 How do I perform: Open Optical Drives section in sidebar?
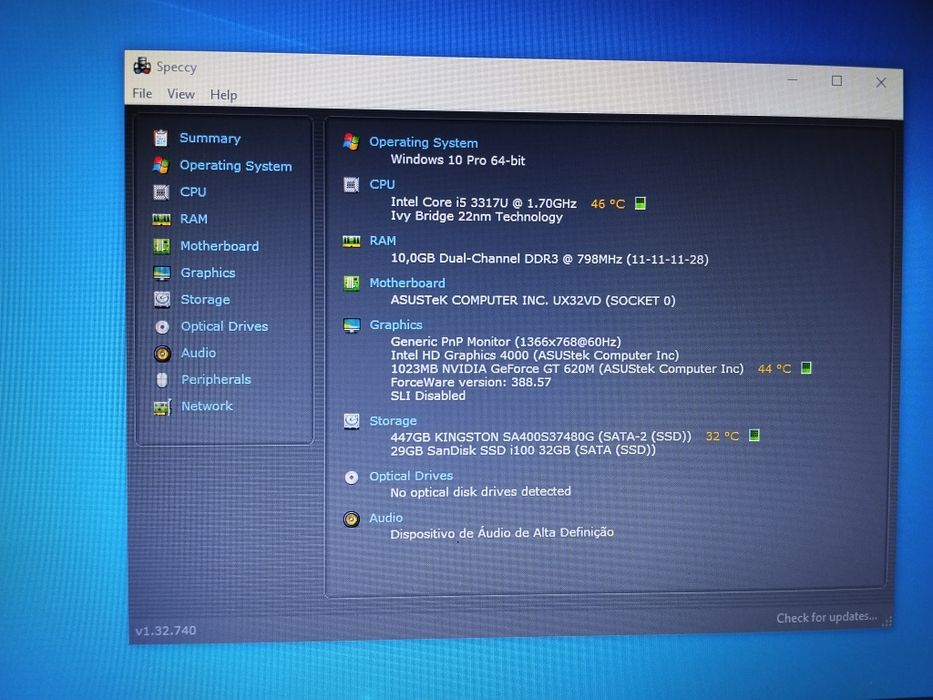click(x=224, y=326)
